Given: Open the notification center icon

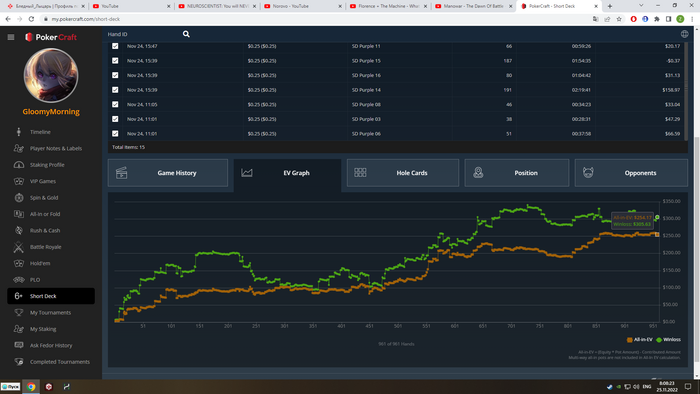Looking at the screenshot, I should (688, 387).
